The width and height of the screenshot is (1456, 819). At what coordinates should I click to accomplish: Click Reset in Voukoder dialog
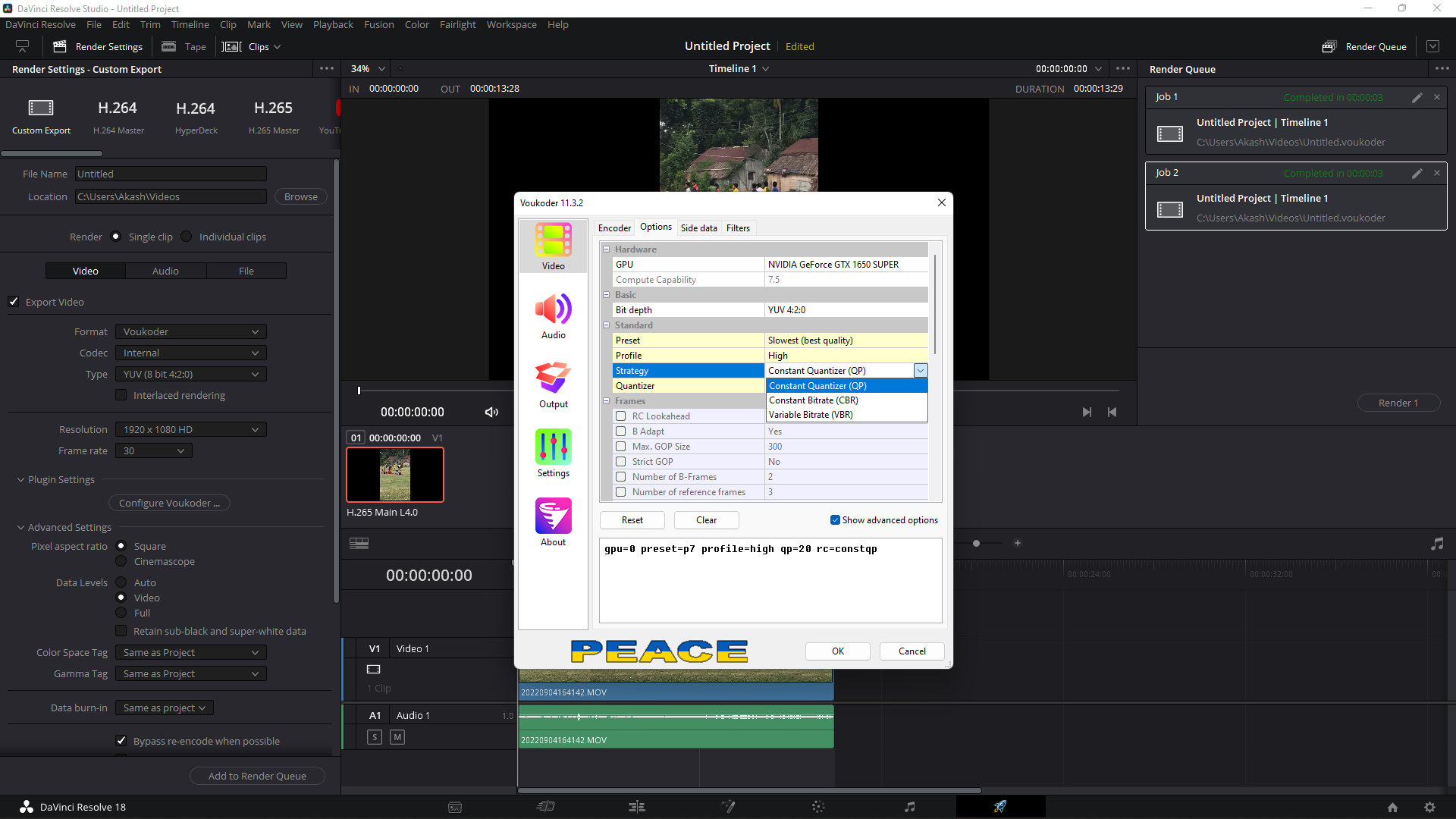tap(632, 520)
